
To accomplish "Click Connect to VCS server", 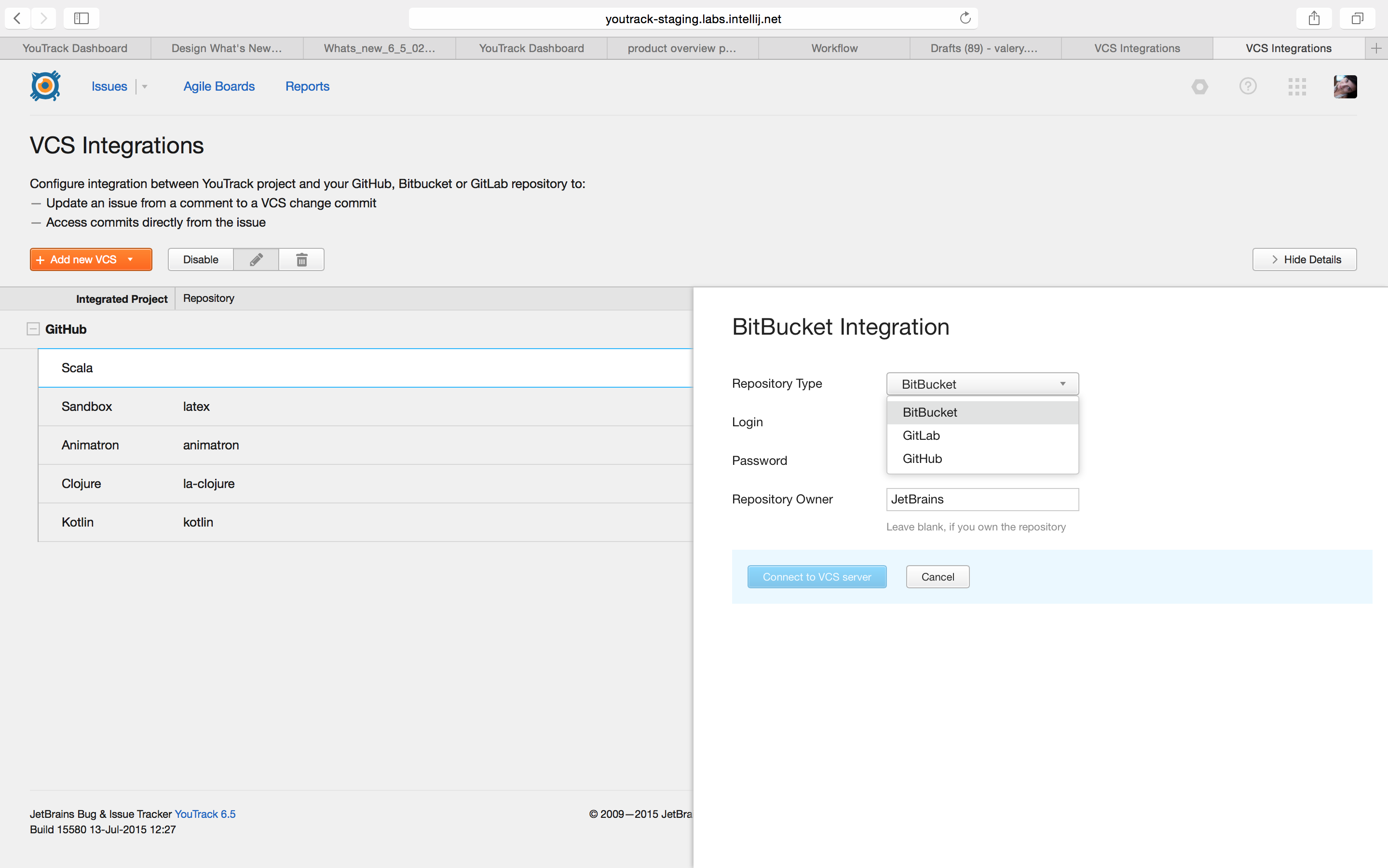I will 816,577.
